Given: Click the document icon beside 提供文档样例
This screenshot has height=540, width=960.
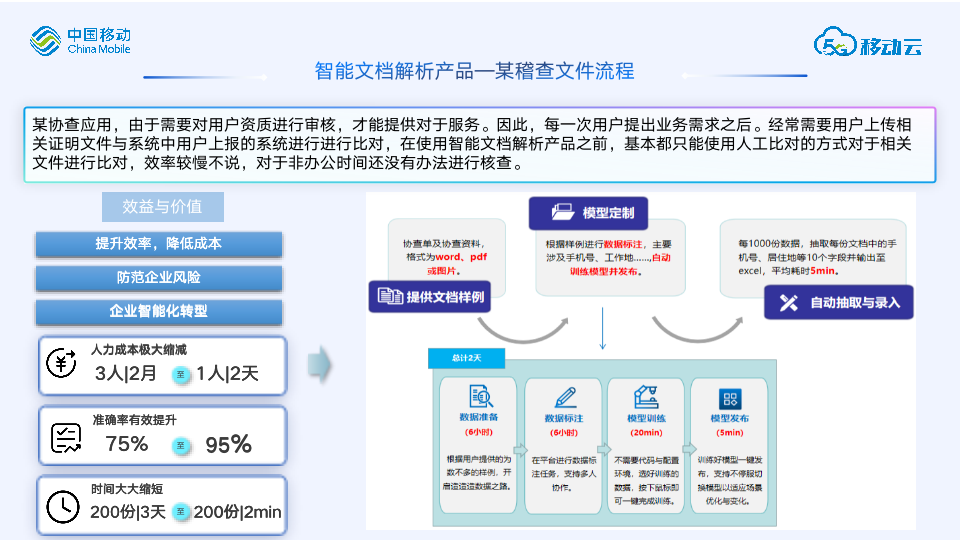Looking at the screenshot, I should 390,296.
